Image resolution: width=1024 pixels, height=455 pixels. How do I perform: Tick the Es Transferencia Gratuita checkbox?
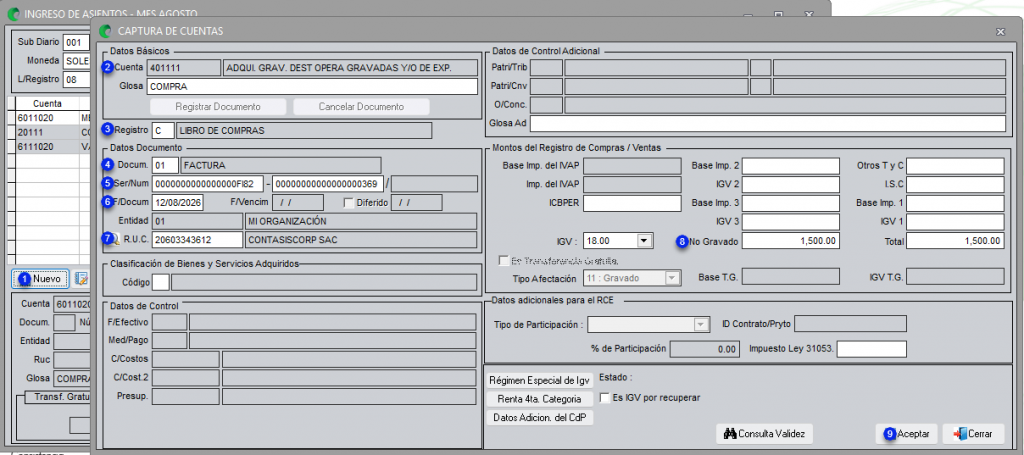click(503, 260)
